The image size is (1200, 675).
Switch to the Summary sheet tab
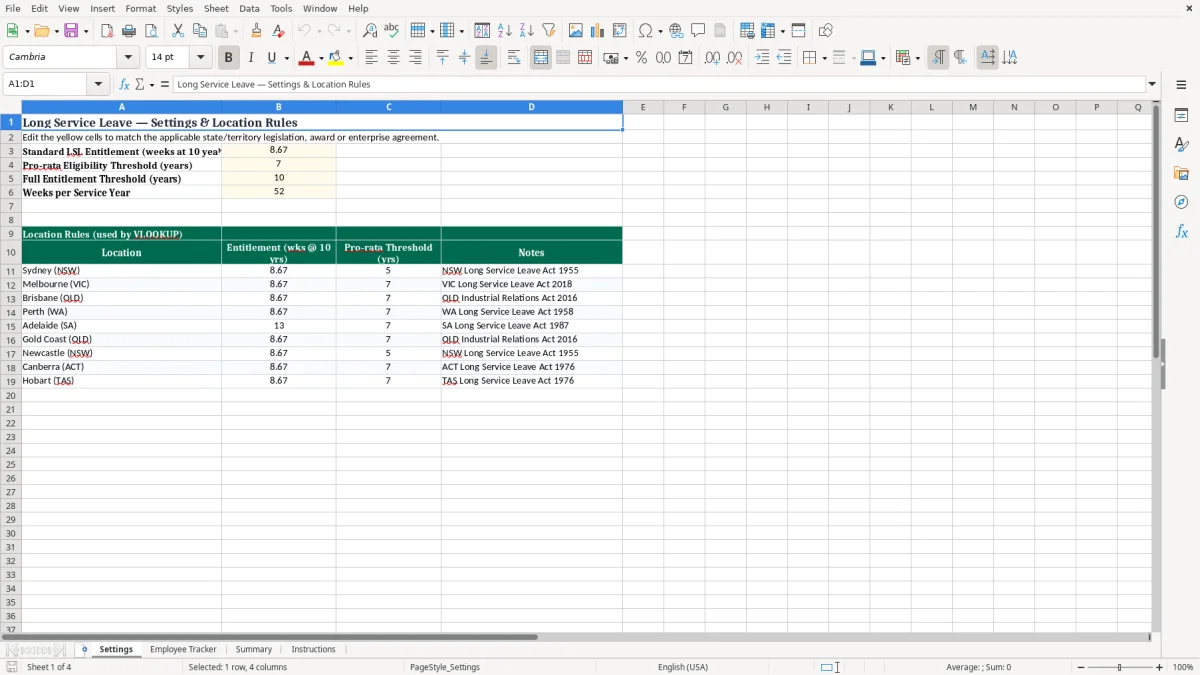coord(254,650)
